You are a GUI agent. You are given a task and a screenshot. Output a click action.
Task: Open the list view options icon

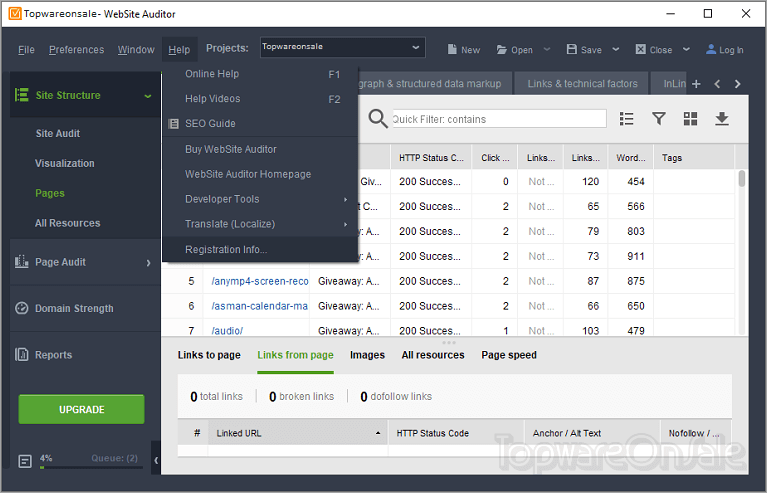[627, 119]
